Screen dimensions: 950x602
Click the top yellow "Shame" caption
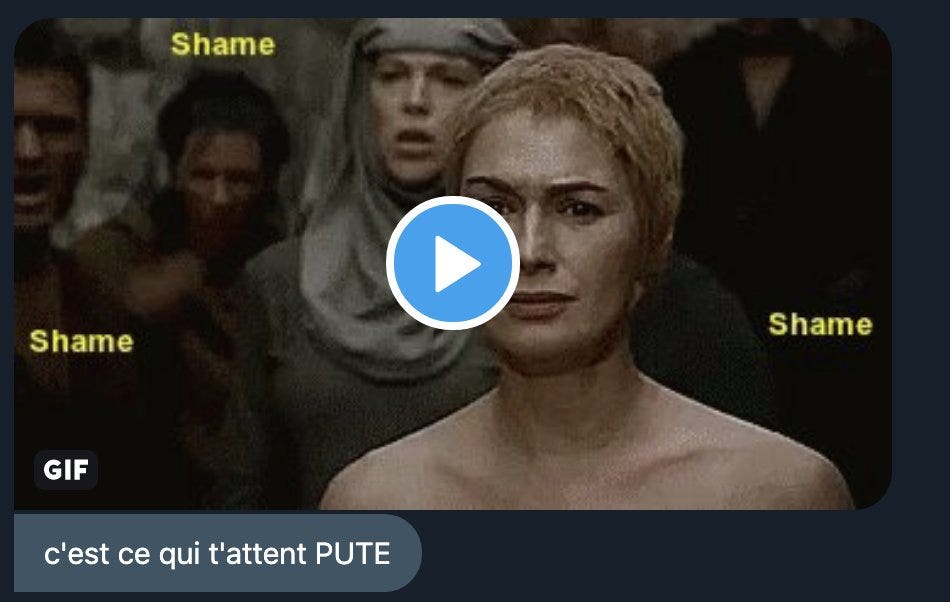pos(223,44)
